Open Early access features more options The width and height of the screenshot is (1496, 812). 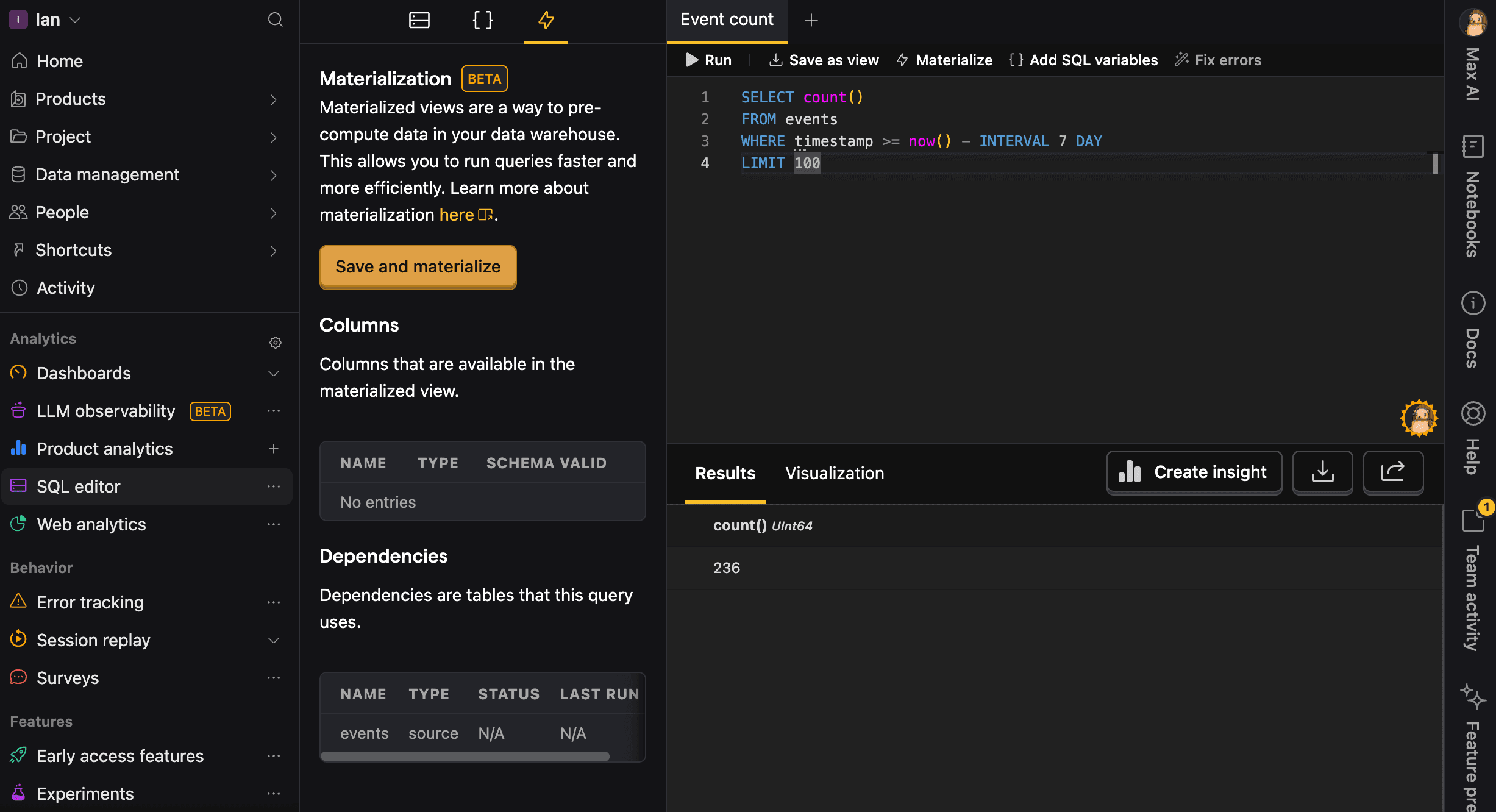pyautogui.click(x=274, y=756)
